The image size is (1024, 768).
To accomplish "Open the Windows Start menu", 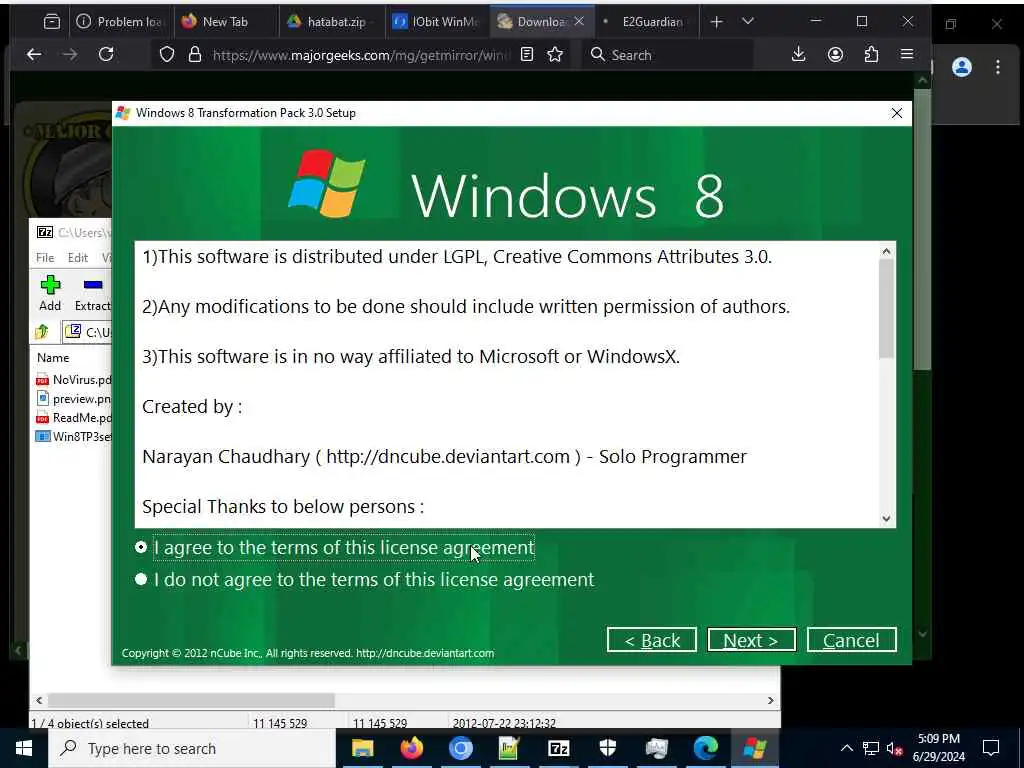I will 24,748.
